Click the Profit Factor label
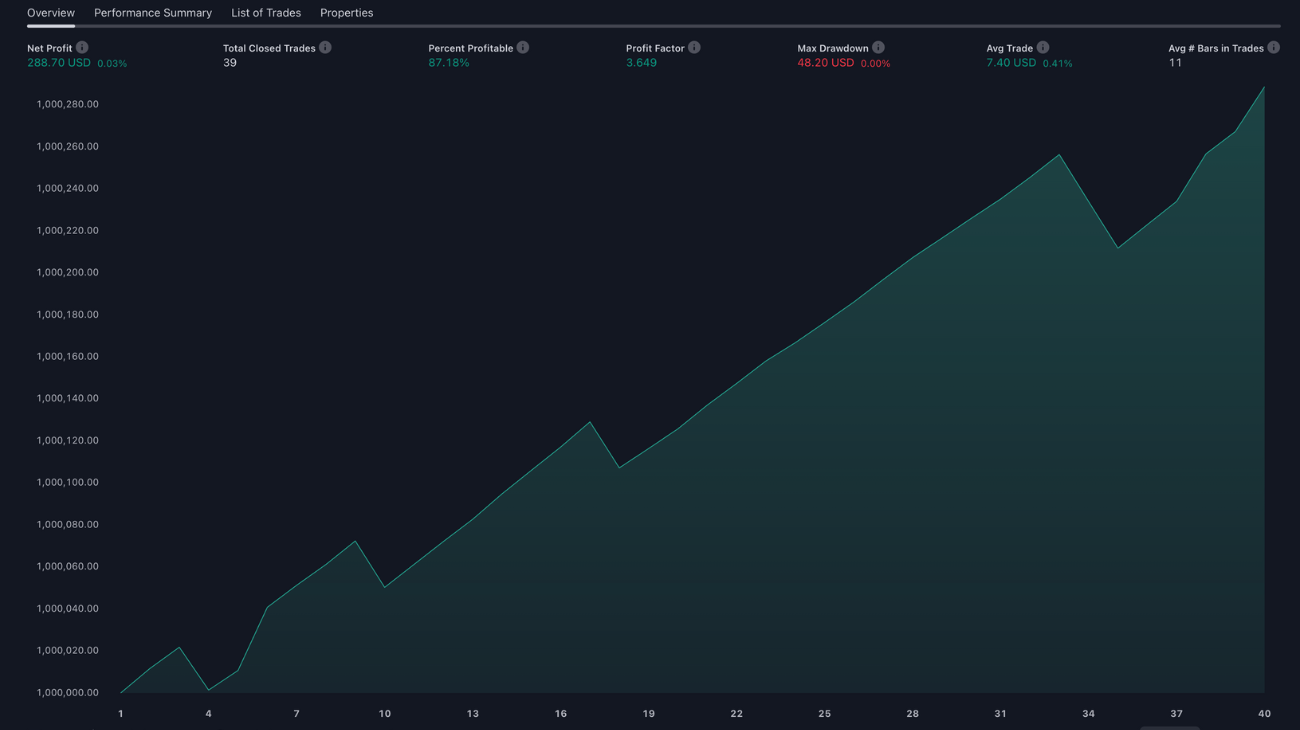This screenshot has width=1300, height=730. 655,48
